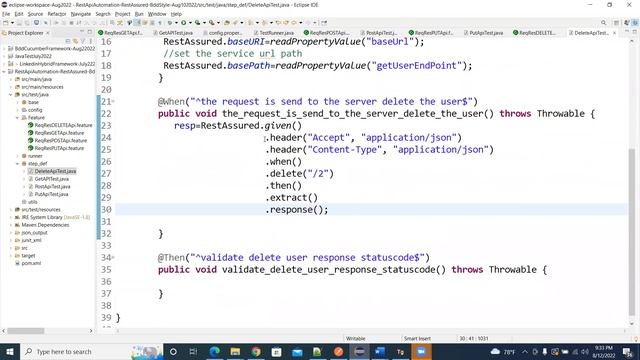Open the Window menu
This screenshot has width=640, height=360.
(x=157, y=14)
